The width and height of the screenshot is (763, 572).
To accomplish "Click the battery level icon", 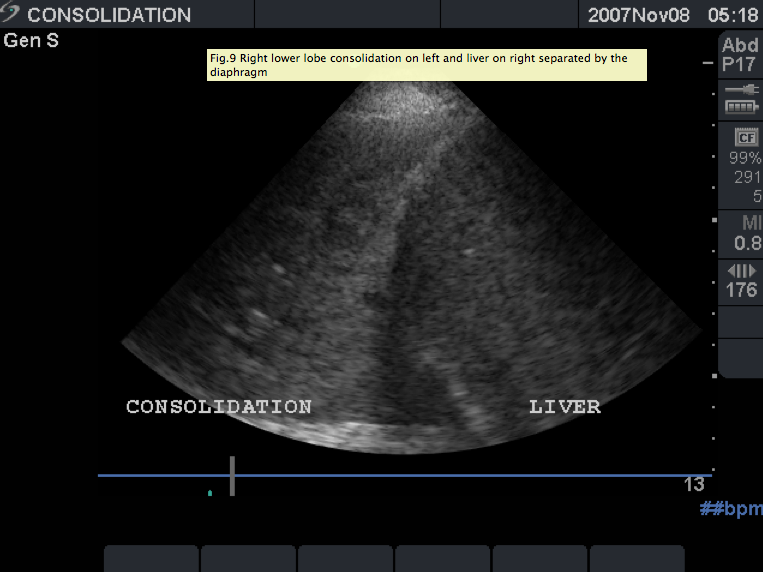I will [x=742, y=107].
